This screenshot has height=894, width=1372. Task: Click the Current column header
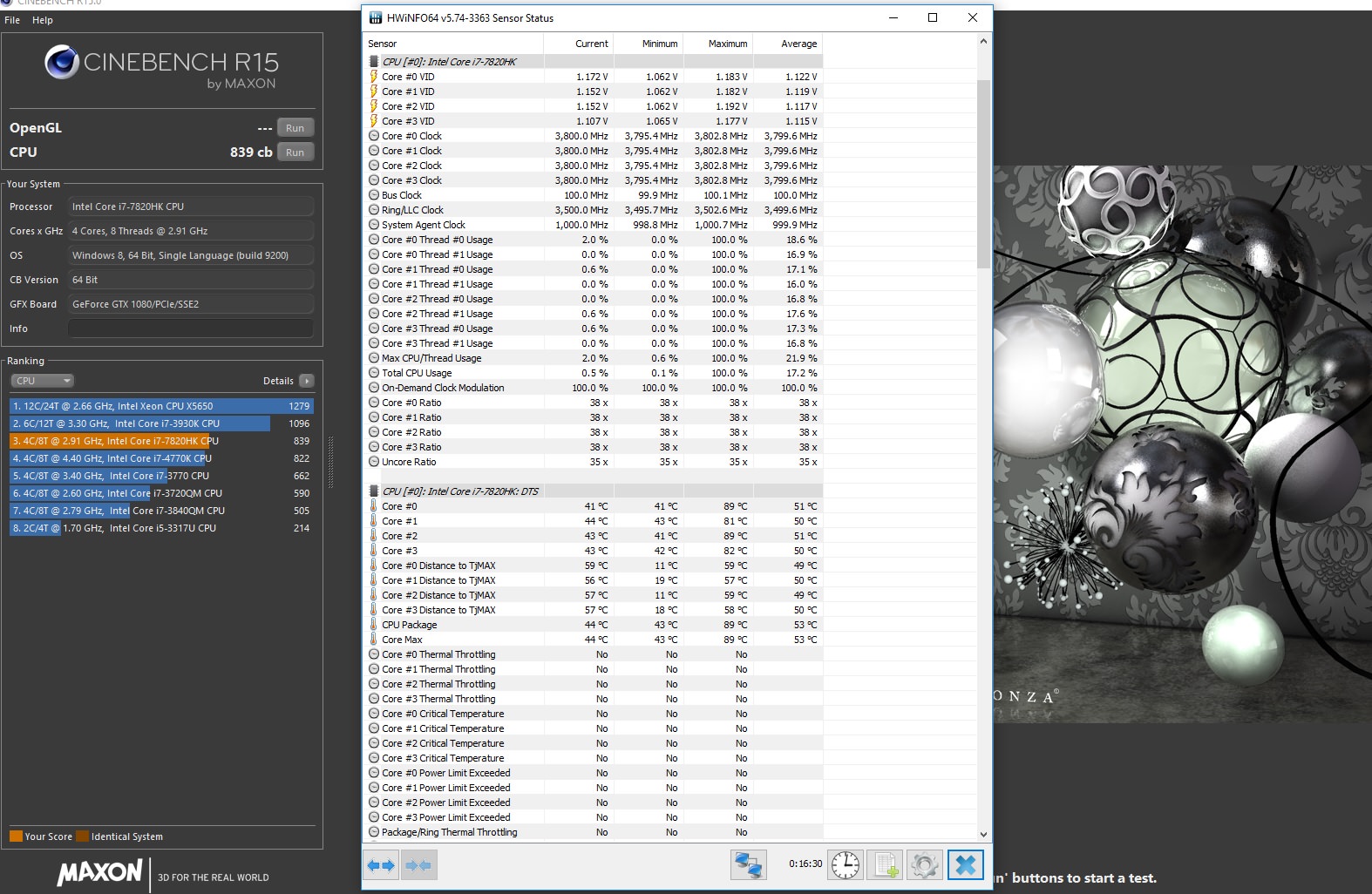tap(579, 44)
